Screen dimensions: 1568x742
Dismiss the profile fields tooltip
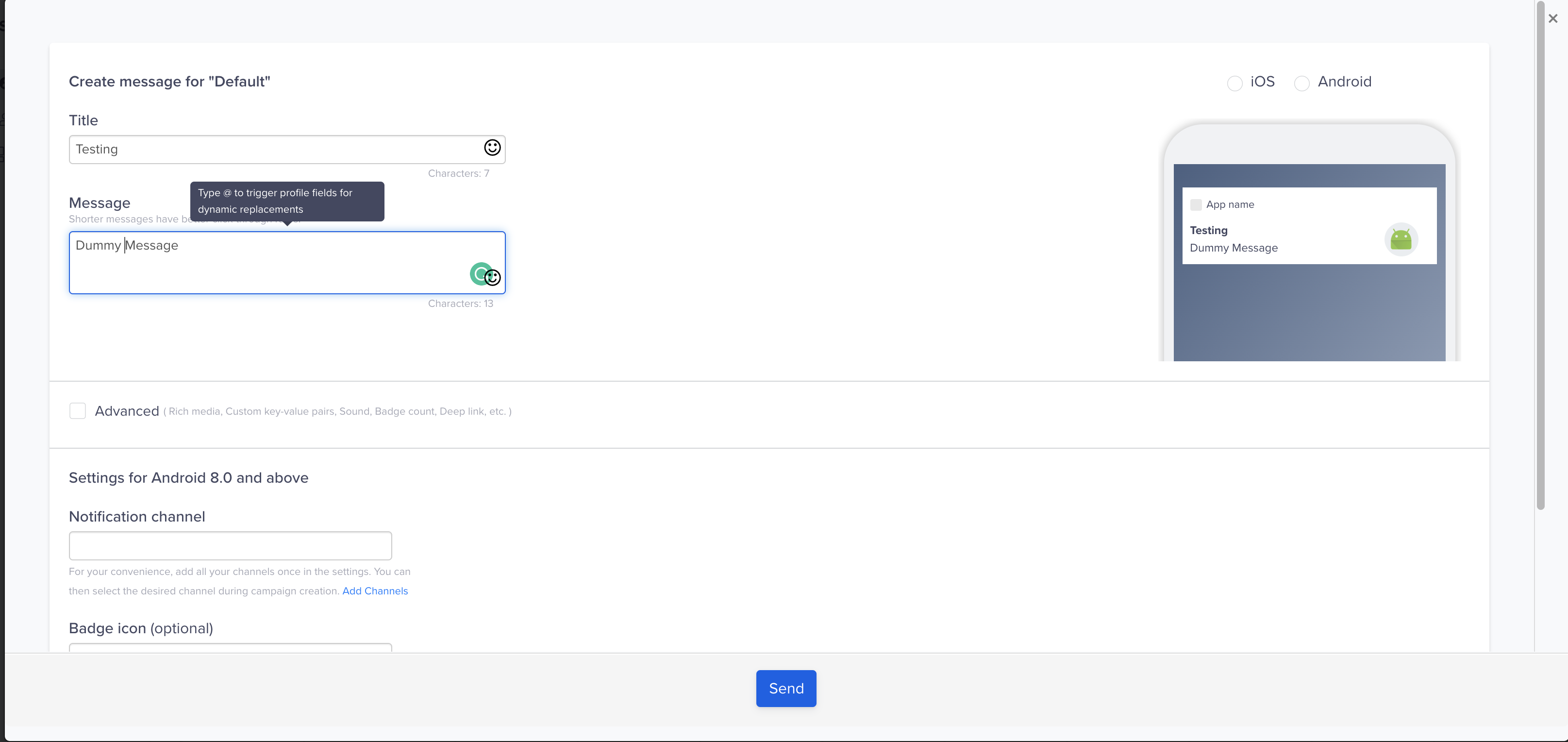click(287, 201)
